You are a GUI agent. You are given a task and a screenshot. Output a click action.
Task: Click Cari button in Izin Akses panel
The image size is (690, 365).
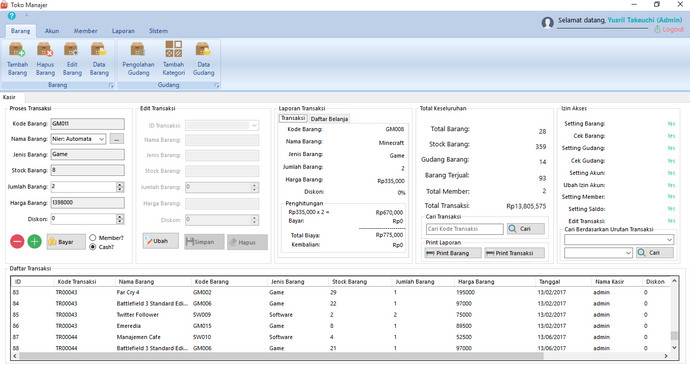click(x=654, y=253)
